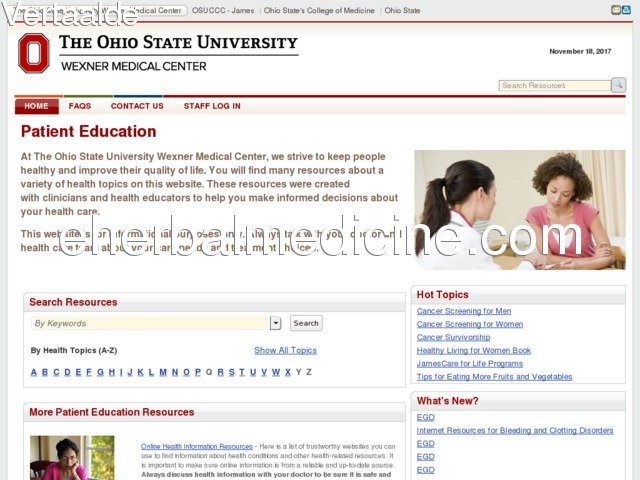
Task: Click the Patient Education heading
Action: (x=89, y=131)
